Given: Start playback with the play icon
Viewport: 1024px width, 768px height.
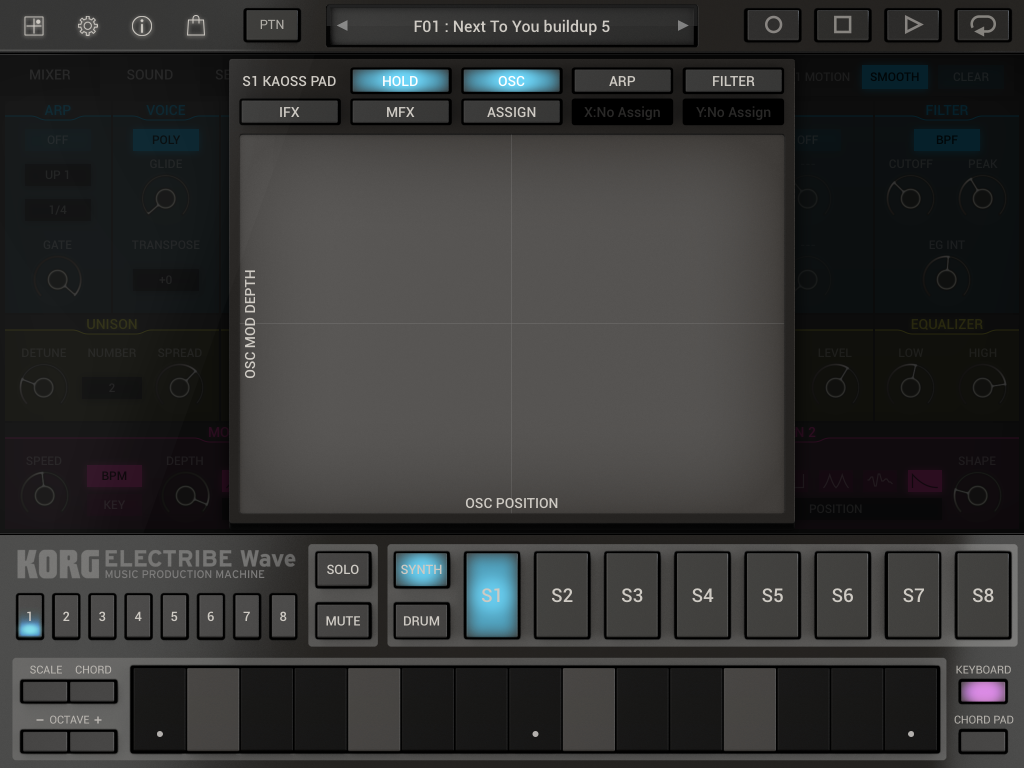Looking at the screenshot, I should coord(912,25).
